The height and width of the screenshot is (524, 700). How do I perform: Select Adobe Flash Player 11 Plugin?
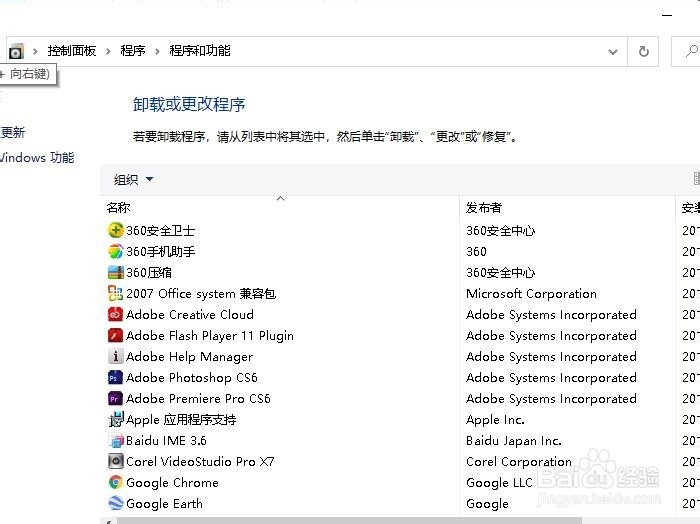(210, 336)
